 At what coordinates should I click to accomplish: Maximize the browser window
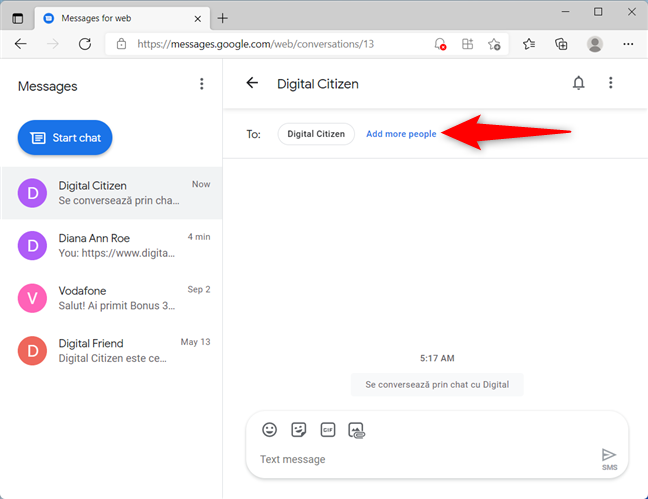click(598, 12)
